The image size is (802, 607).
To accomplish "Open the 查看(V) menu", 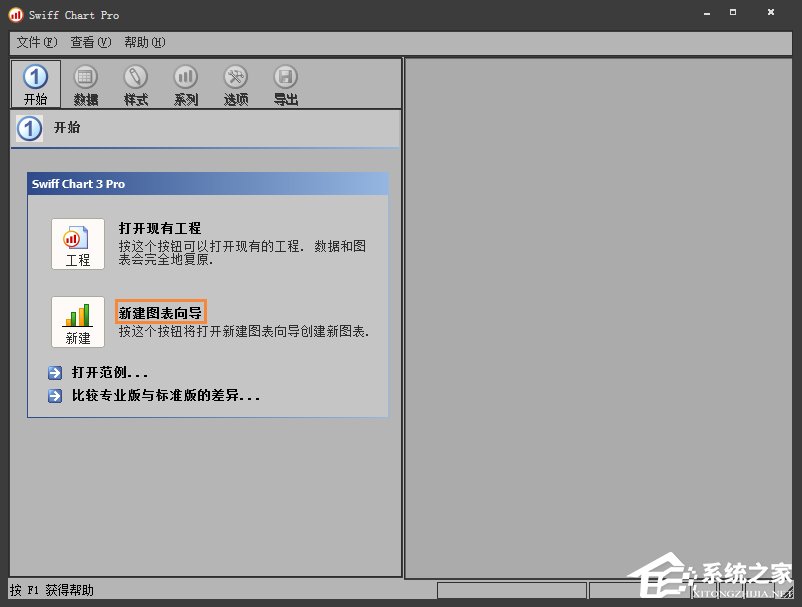I will (90, 42).
